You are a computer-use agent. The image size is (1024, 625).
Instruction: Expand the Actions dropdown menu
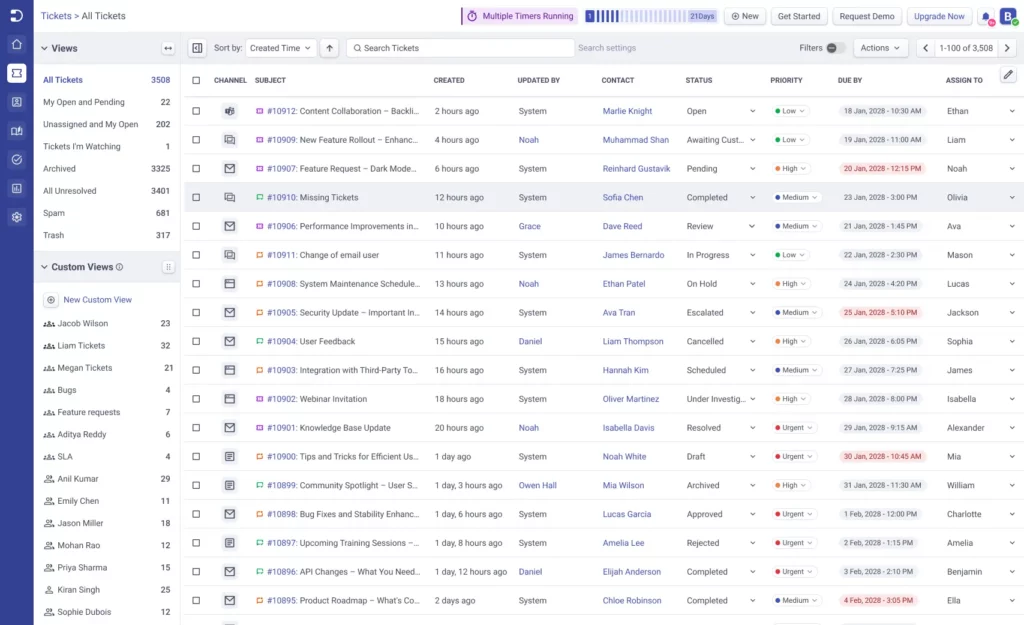point(881,48)
